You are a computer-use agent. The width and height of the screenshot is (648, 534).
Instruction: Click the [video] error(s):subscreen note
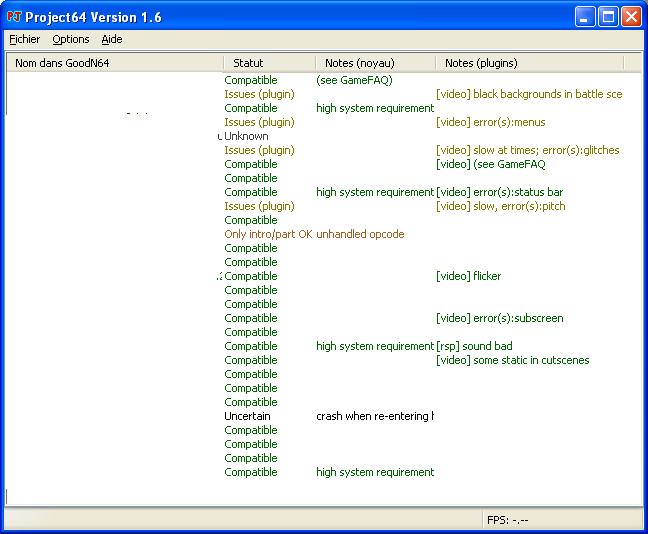(499, 318)
